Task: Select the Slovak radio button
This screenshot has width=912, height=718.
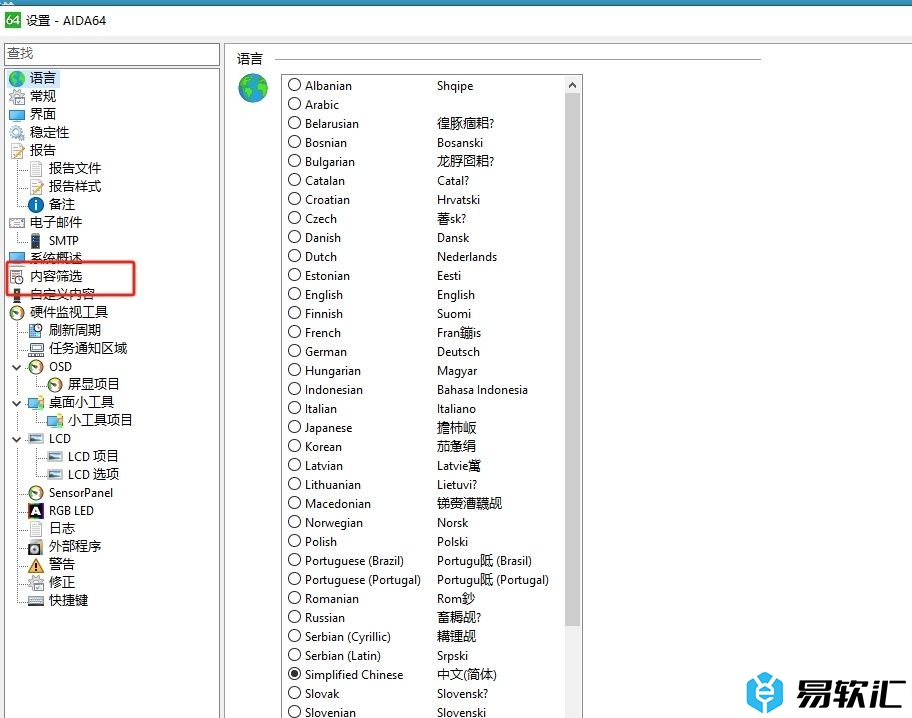Action: [295, 693]
